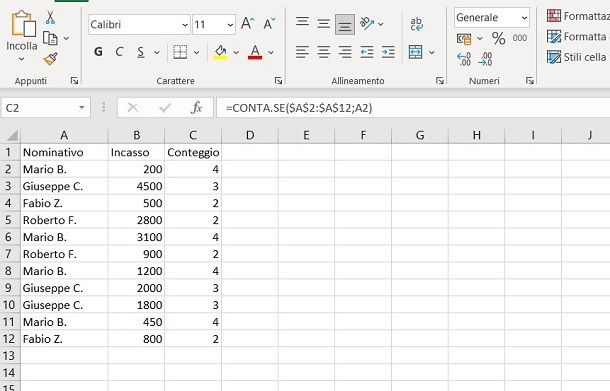Expand font color dropdown arrow

point(271,52)
